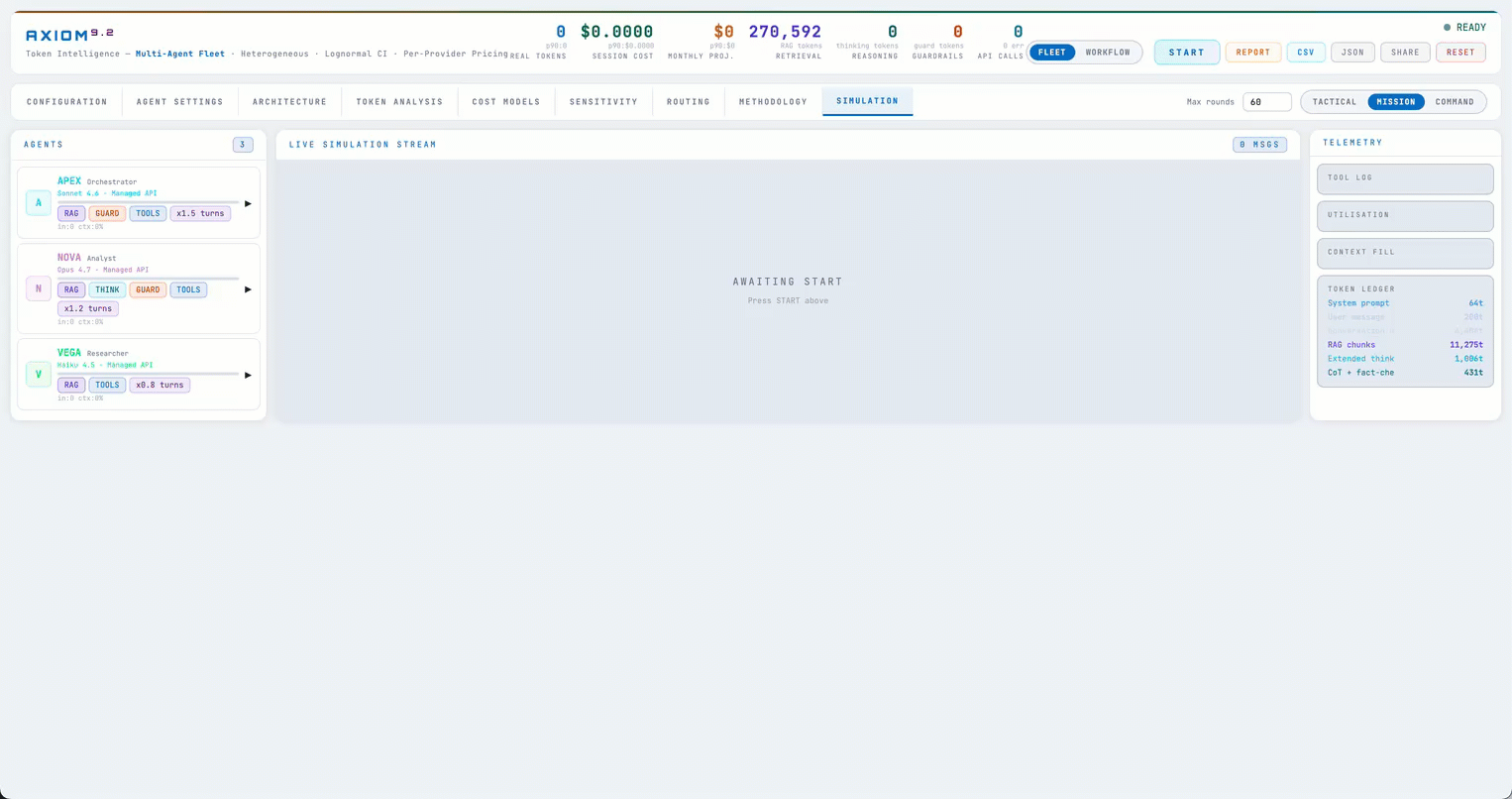1512x799 pixels.
Task: Click the $0.0000 session cost value
Action: 616,32
